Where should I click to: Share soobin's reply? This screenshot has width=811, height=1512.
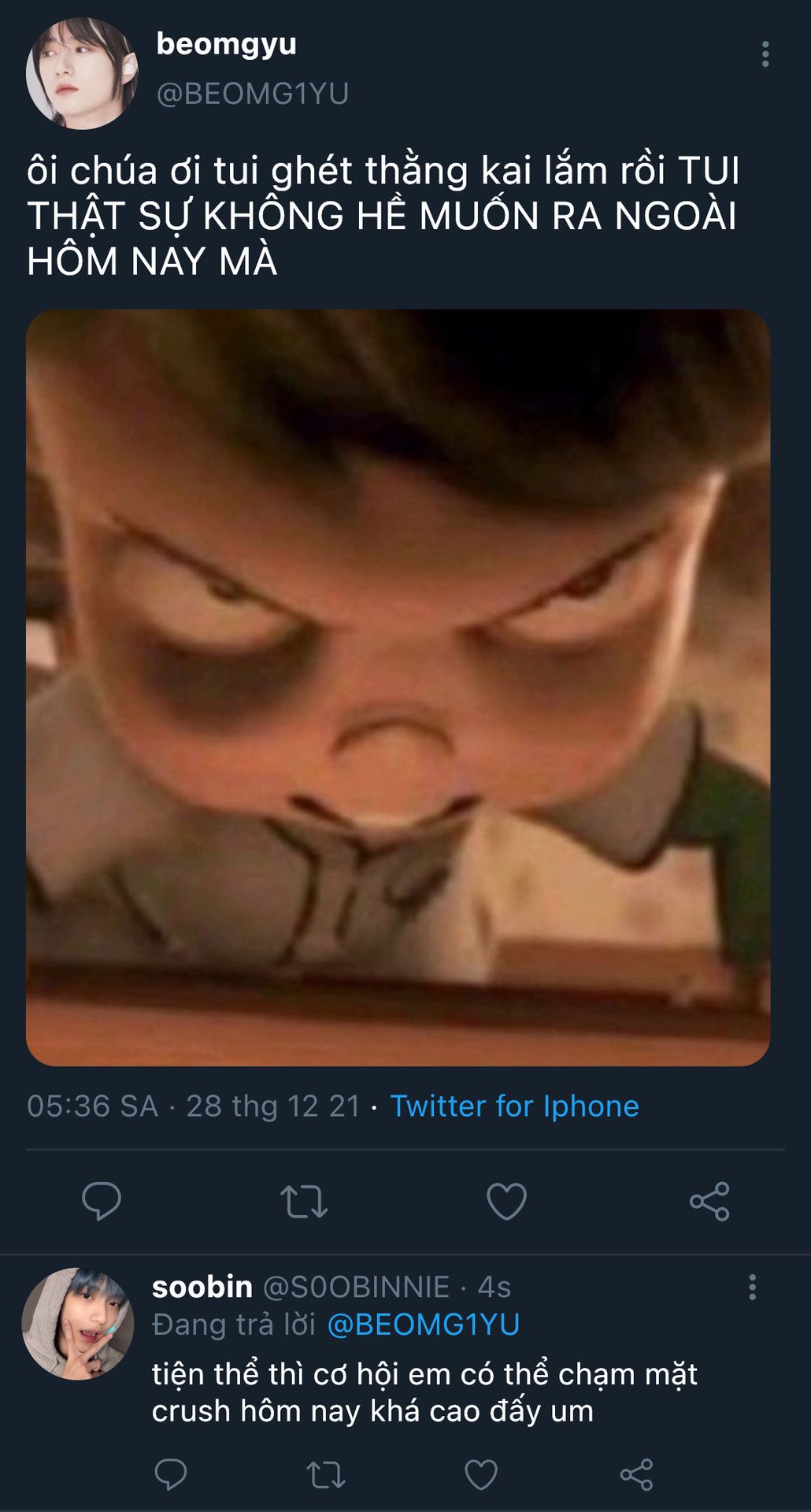[x=636, y=1474]
